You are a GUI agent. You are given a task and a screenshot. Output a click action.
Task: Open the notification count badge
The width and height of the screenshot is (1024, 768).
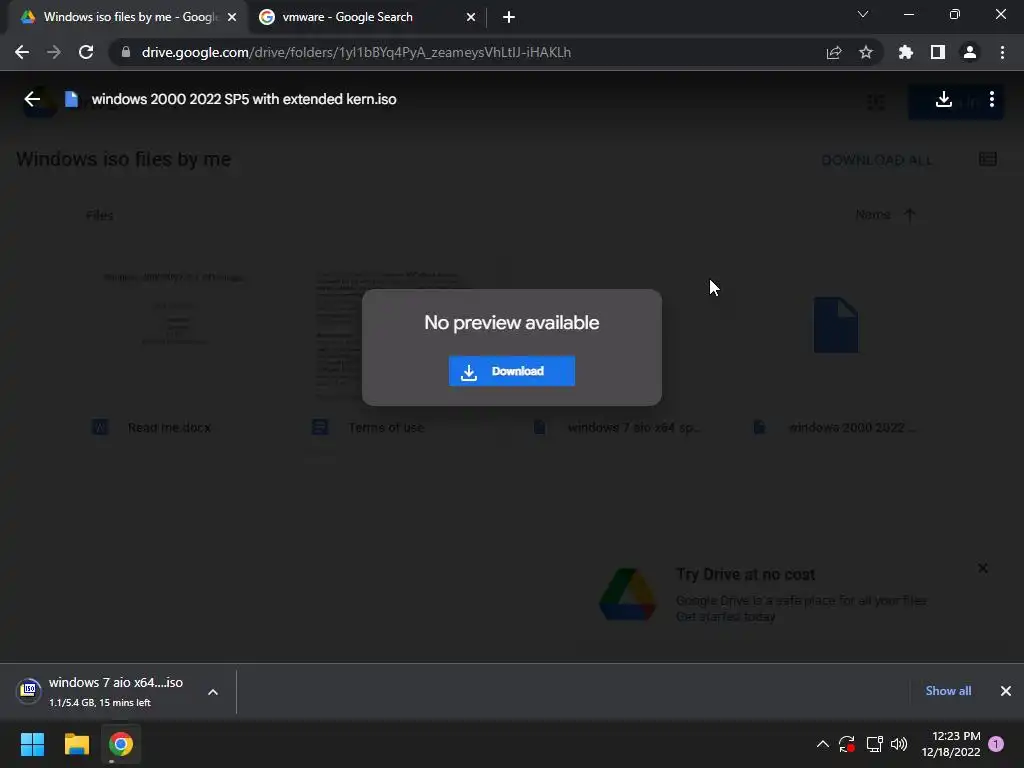[997, 744]
